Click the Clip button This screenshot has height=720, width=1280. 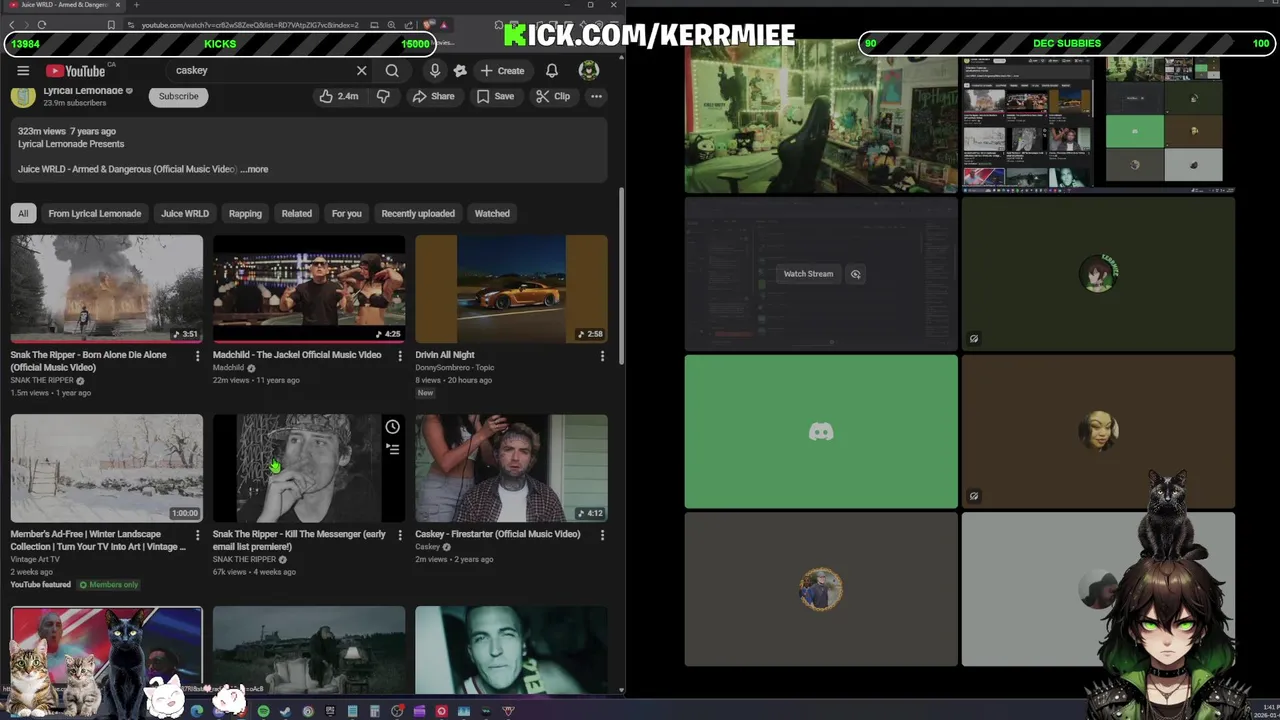553,96
